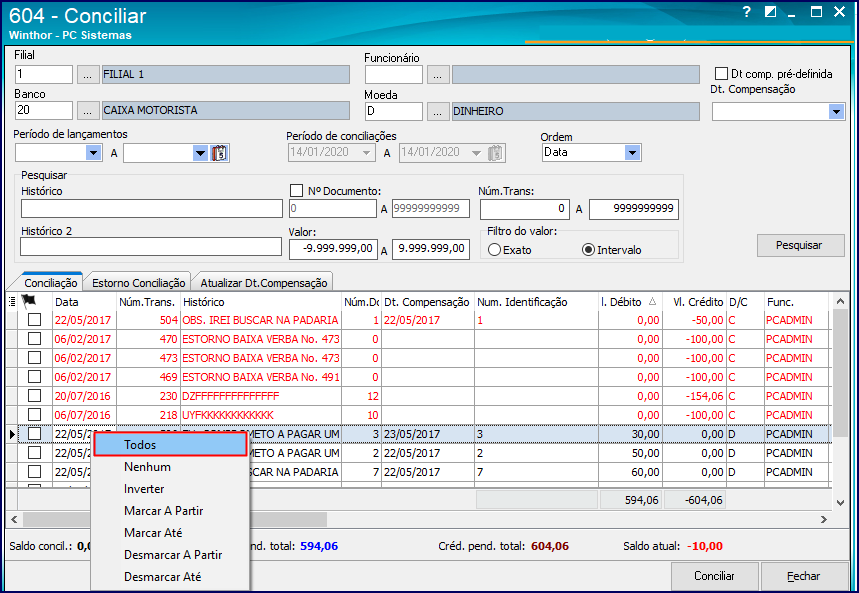Select Exato value filter

tap(494, 250)
